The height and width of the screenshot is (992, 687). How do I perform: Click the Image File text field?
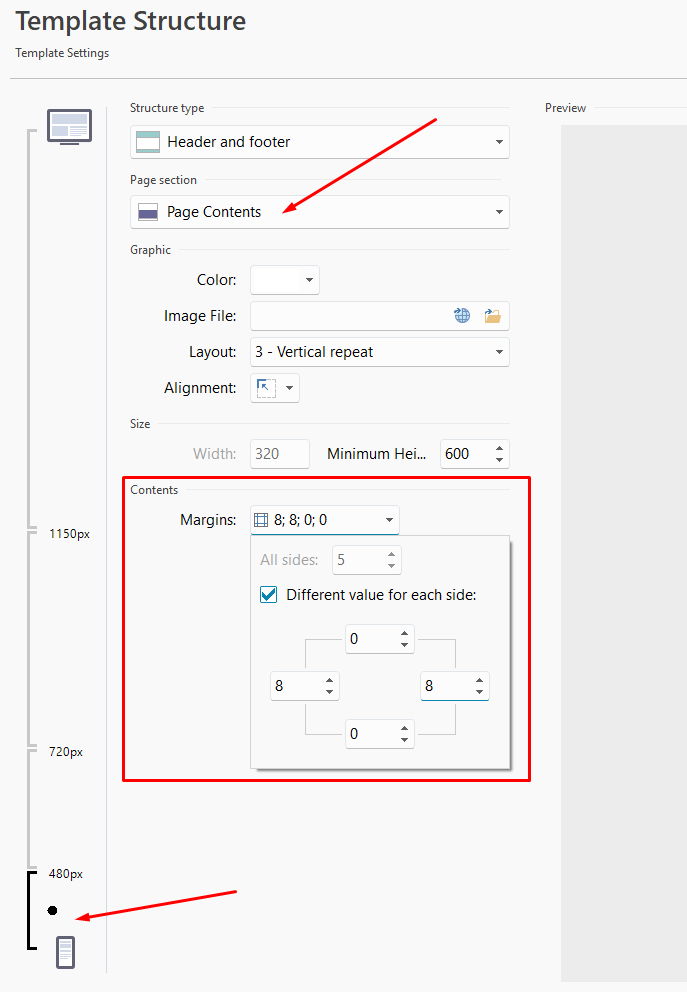click(x=348, y=316)
